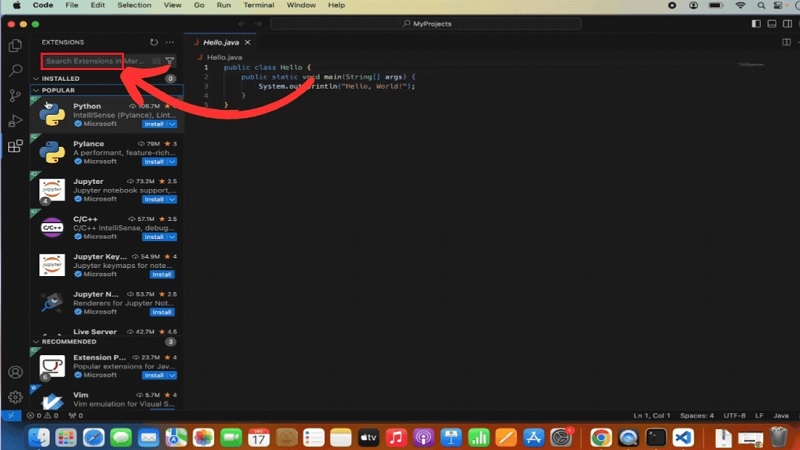
Task: Click the editor minimap
Action: click(x=751, y=65)
